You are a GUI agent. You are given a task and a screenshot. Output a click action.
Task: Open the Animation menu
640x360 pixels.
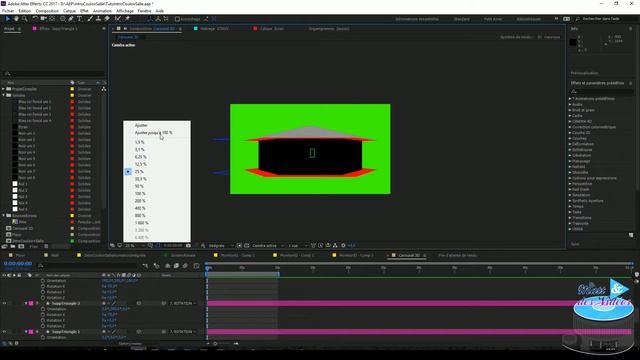point(102,11)
